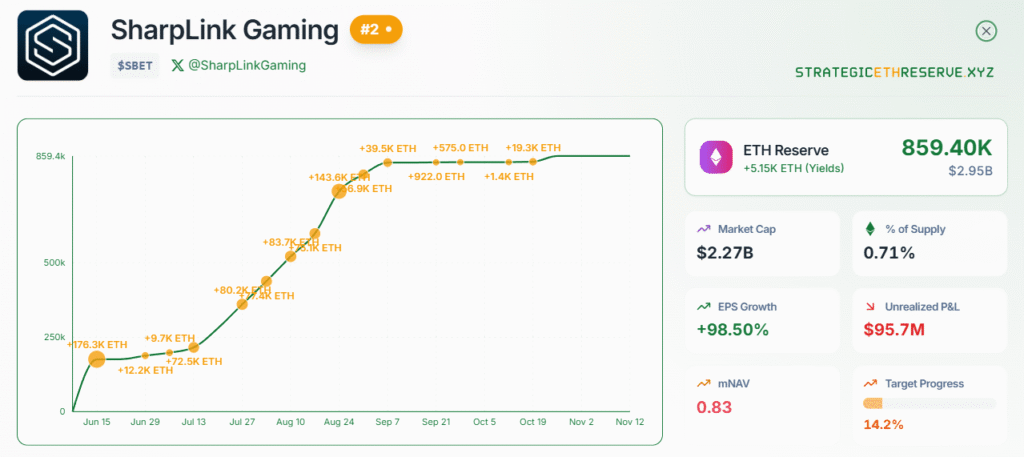This screenshot has height=457, width=1024.
Task: Click the Target Progress icon
Action: (x=870, y=383)
